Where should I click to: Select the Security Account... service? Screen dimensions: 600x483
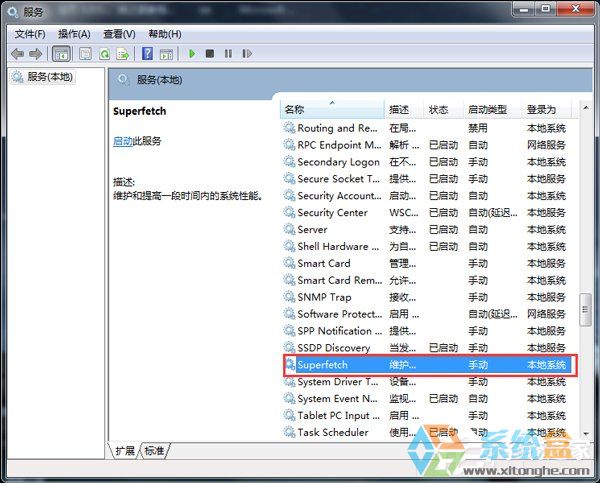tap(426, 196)
